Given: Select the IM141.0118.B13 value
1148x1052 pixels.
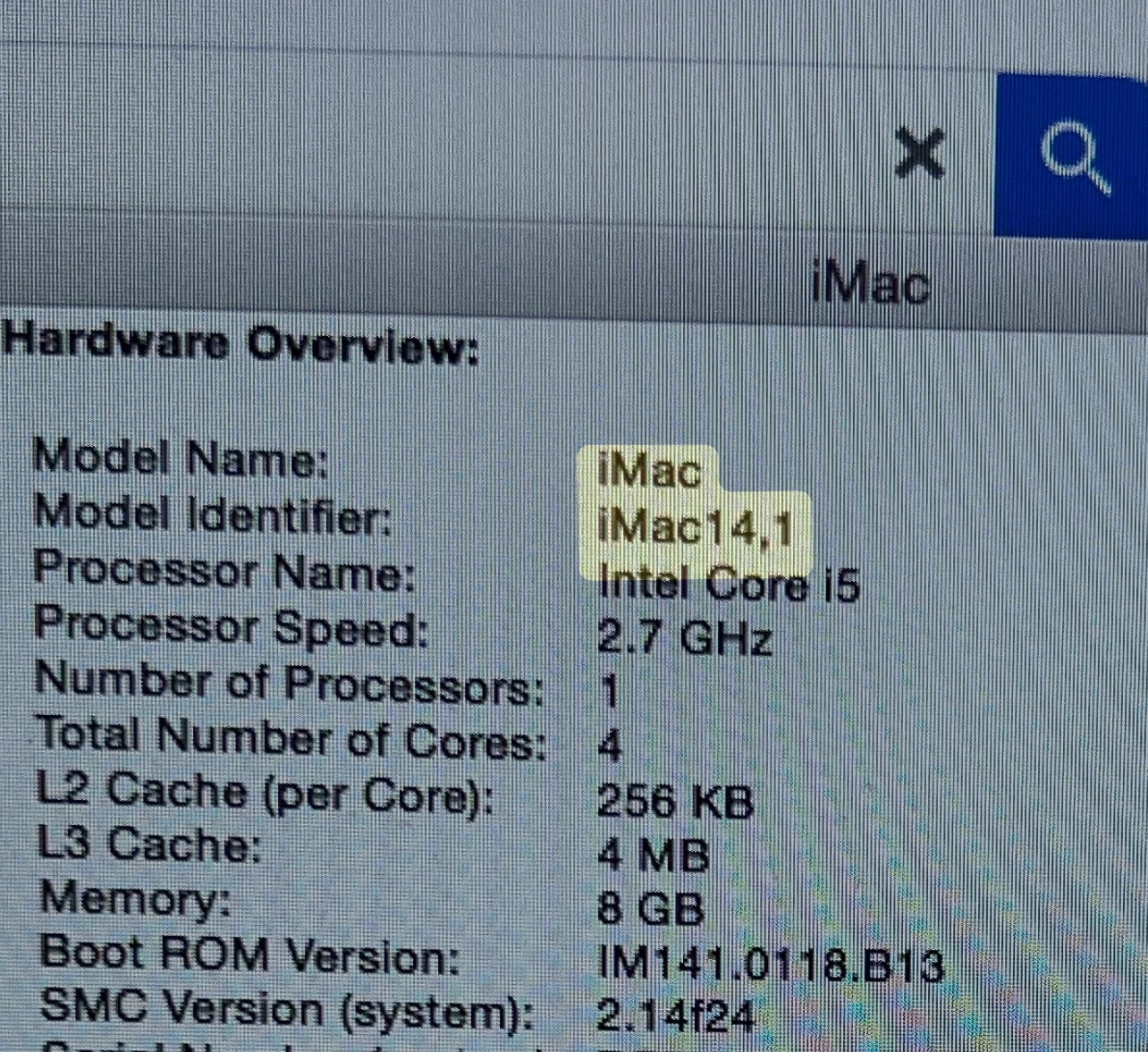Looking at the screenshot, I should [771, 964].
